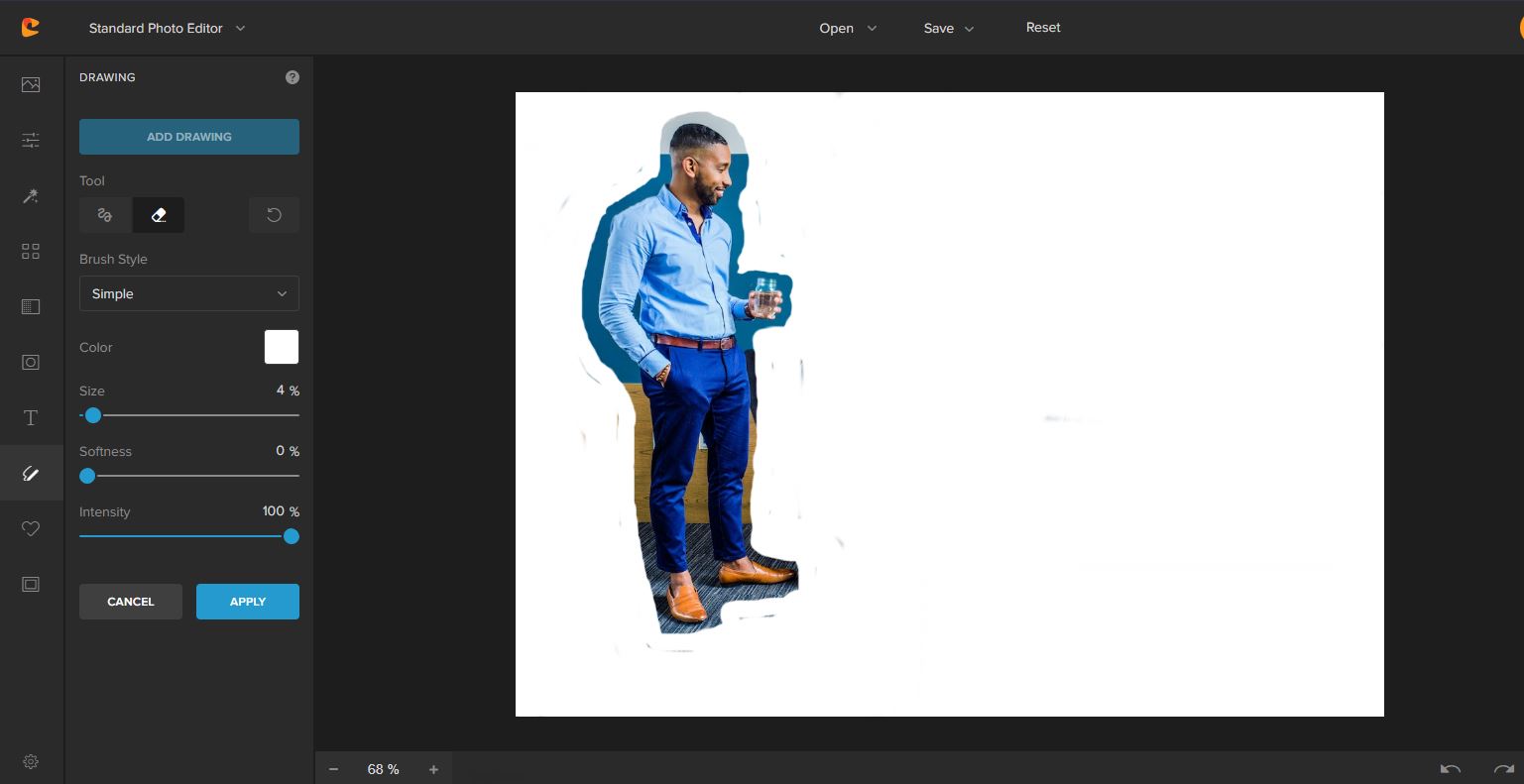The height and width of the screenshot is (784, 1524).
Task: Click the heart favorites sidebar icon
Action: point(31,529)
